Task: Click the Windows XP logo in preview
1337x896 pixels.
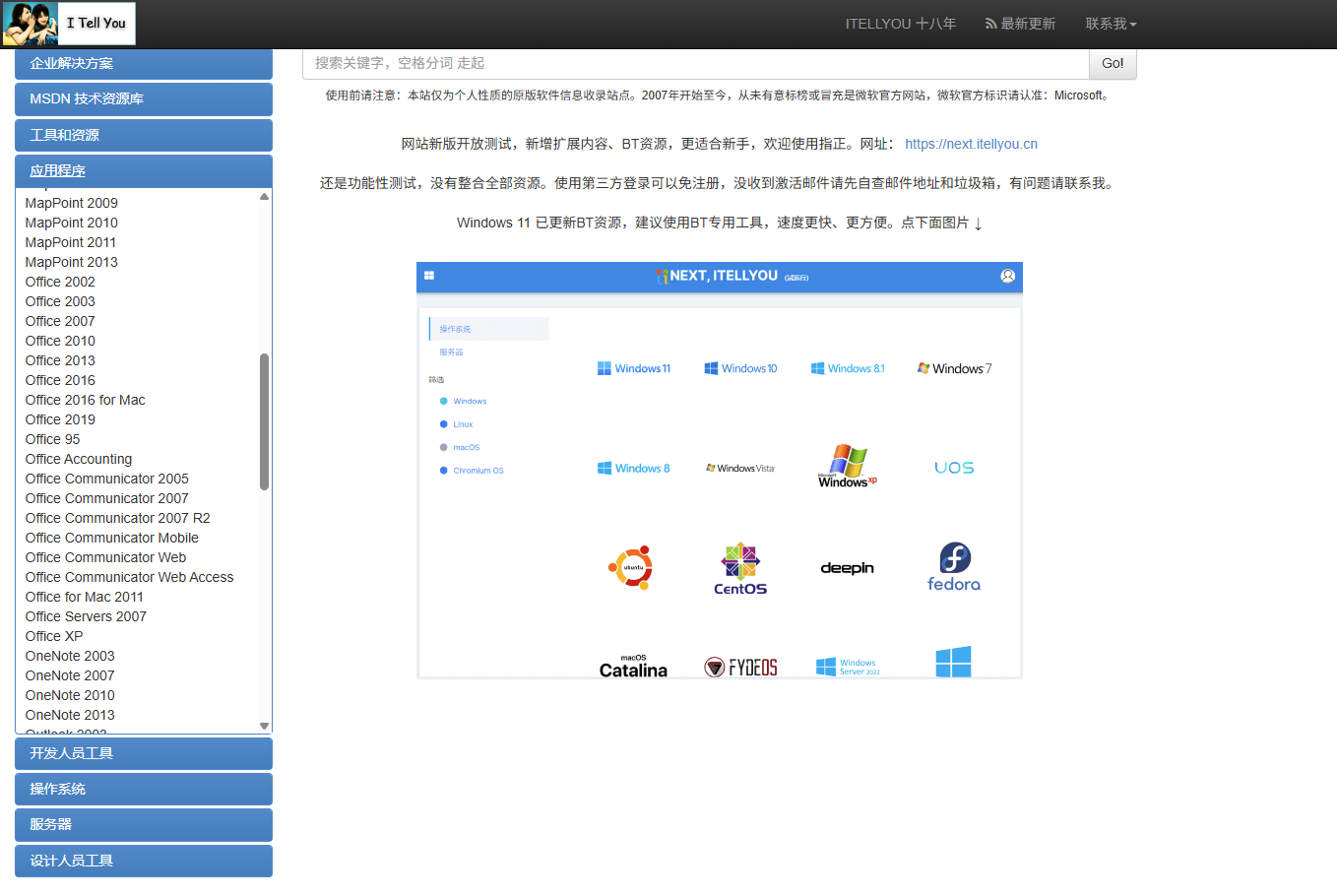Action: (x=847, y=466)
